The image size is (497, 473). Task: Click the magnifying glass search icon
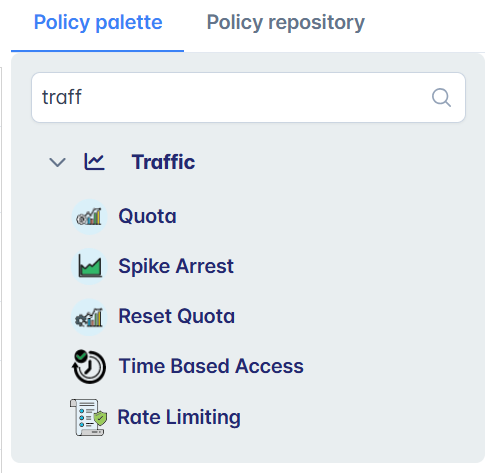pyautogui.click(x=441, y=98)
